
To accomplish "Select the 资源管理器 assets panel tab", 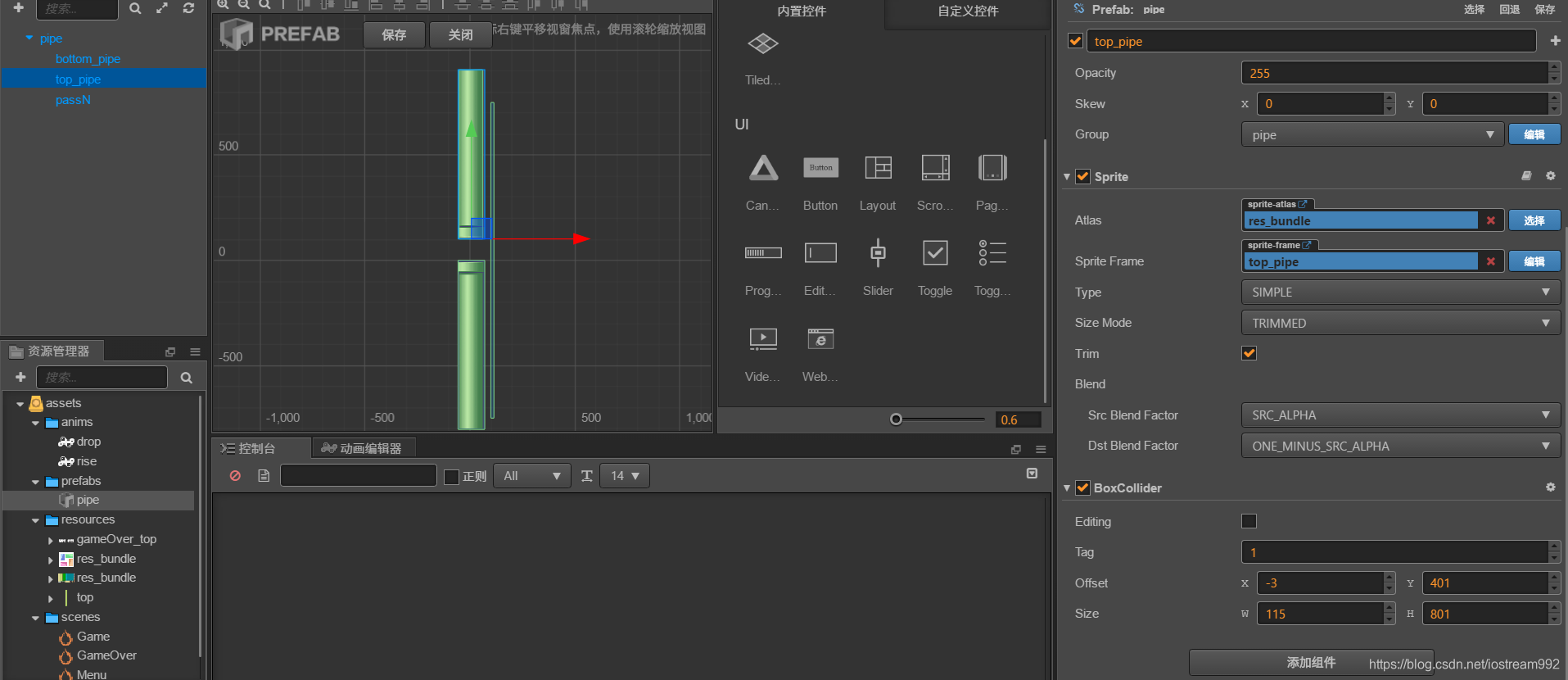I will click(51, 351).
